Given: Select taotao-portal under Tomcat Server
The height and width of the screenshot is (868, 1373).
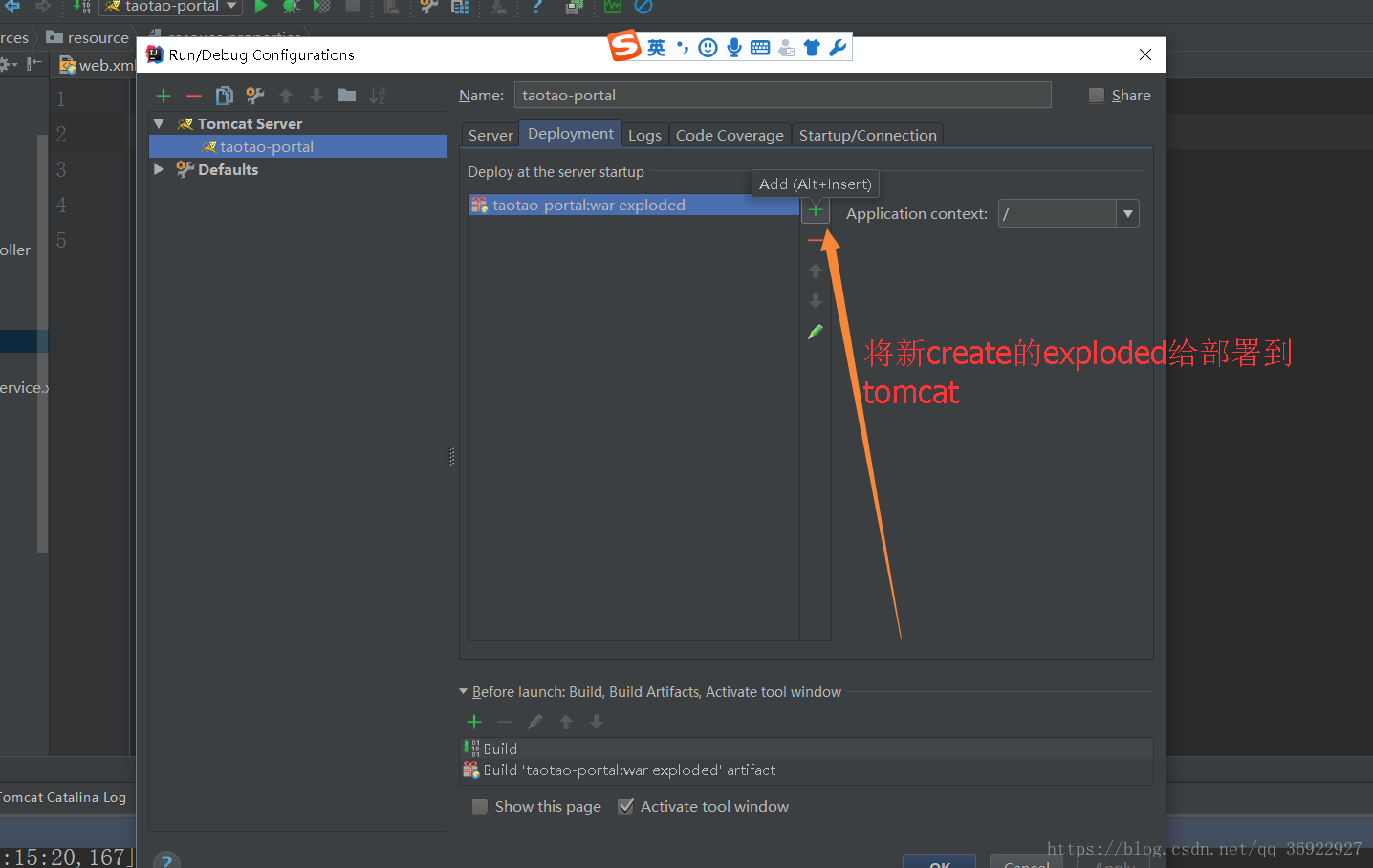Looking at the screenshot, I should pos(297,146).
